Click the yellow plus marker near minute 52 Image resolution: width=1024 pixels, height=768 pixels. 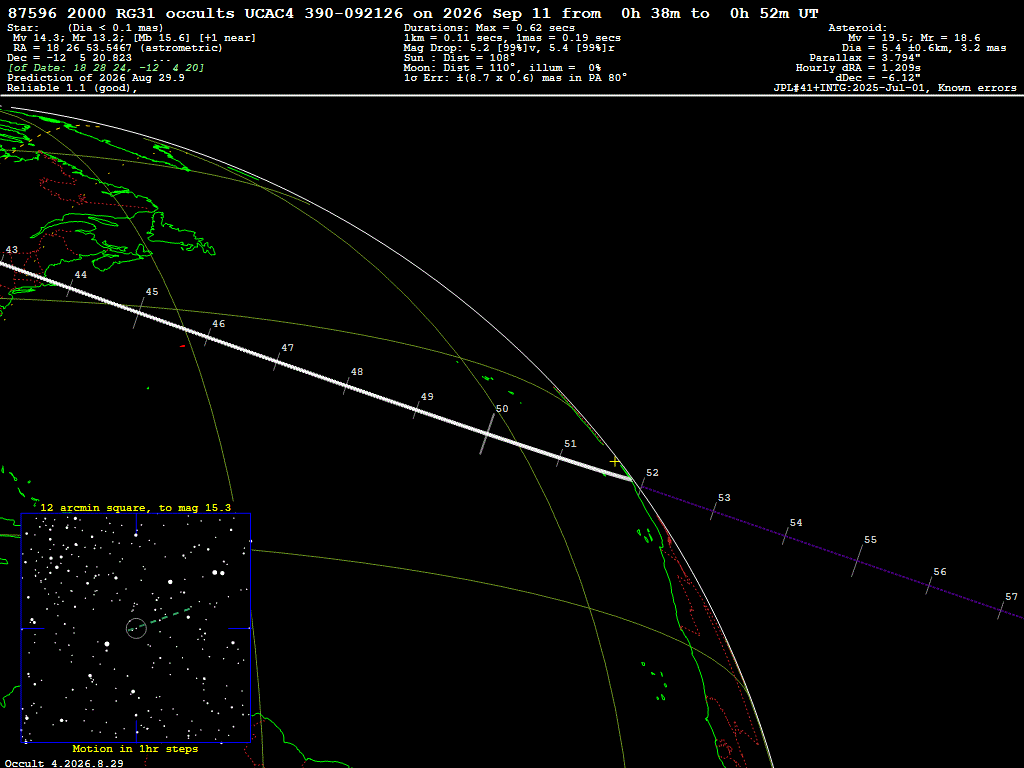[x=614, y=462]
